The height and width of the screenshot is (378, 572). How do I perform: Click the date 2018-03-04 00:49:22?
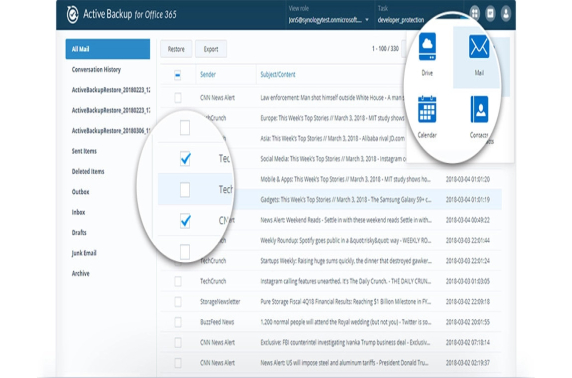pos(468,220)
